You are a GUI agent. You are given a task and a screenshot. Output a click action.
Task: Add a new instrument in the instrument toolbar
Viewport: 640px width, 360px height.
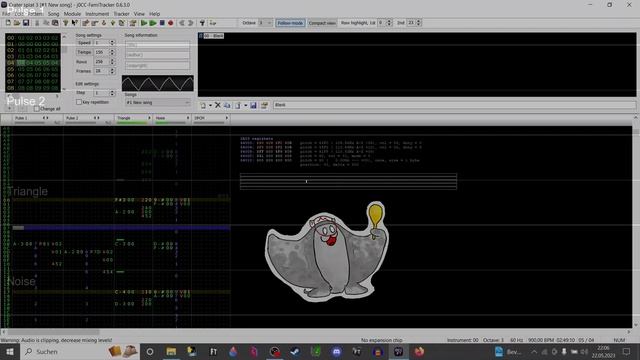[x=203, y=105]
